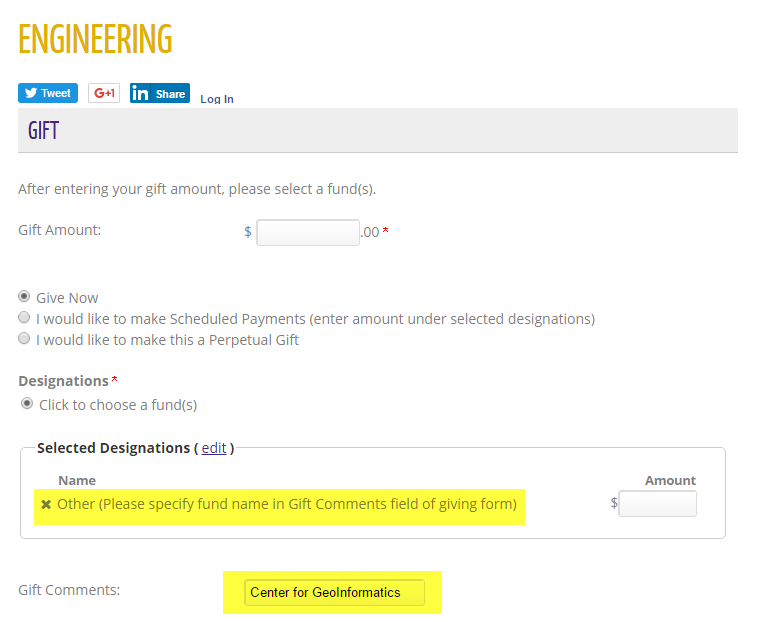758x622 pixels.
Task: Click the 'Give Now' option label
Action: tap(67, 298)
